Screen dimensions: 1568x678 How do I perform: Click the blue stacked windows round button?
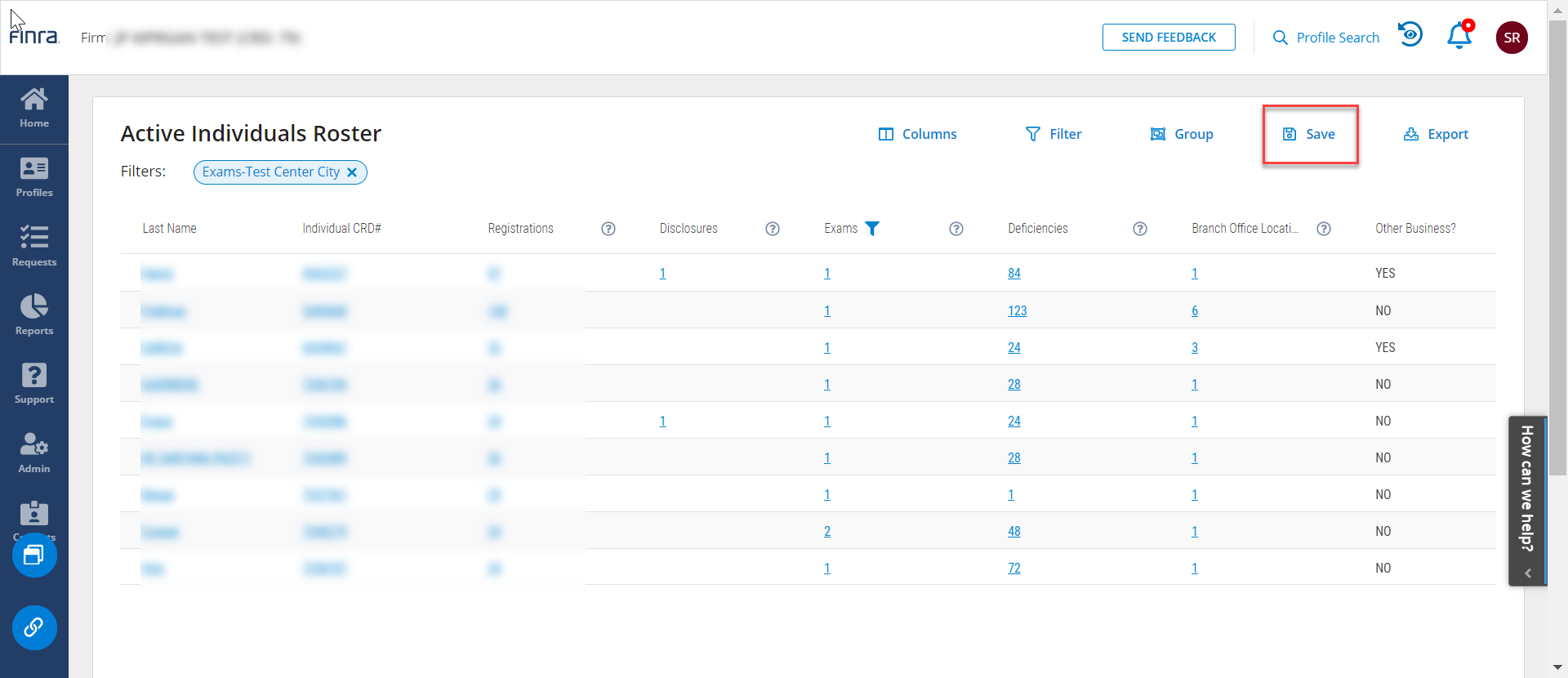pos(34,555)
